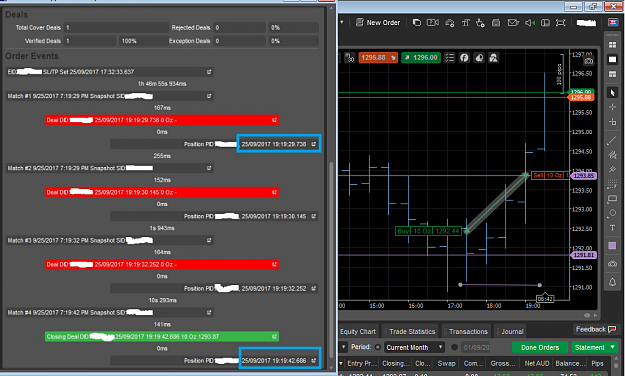
Task: Open link icon on green Closing Deal row
Action: 274,337
